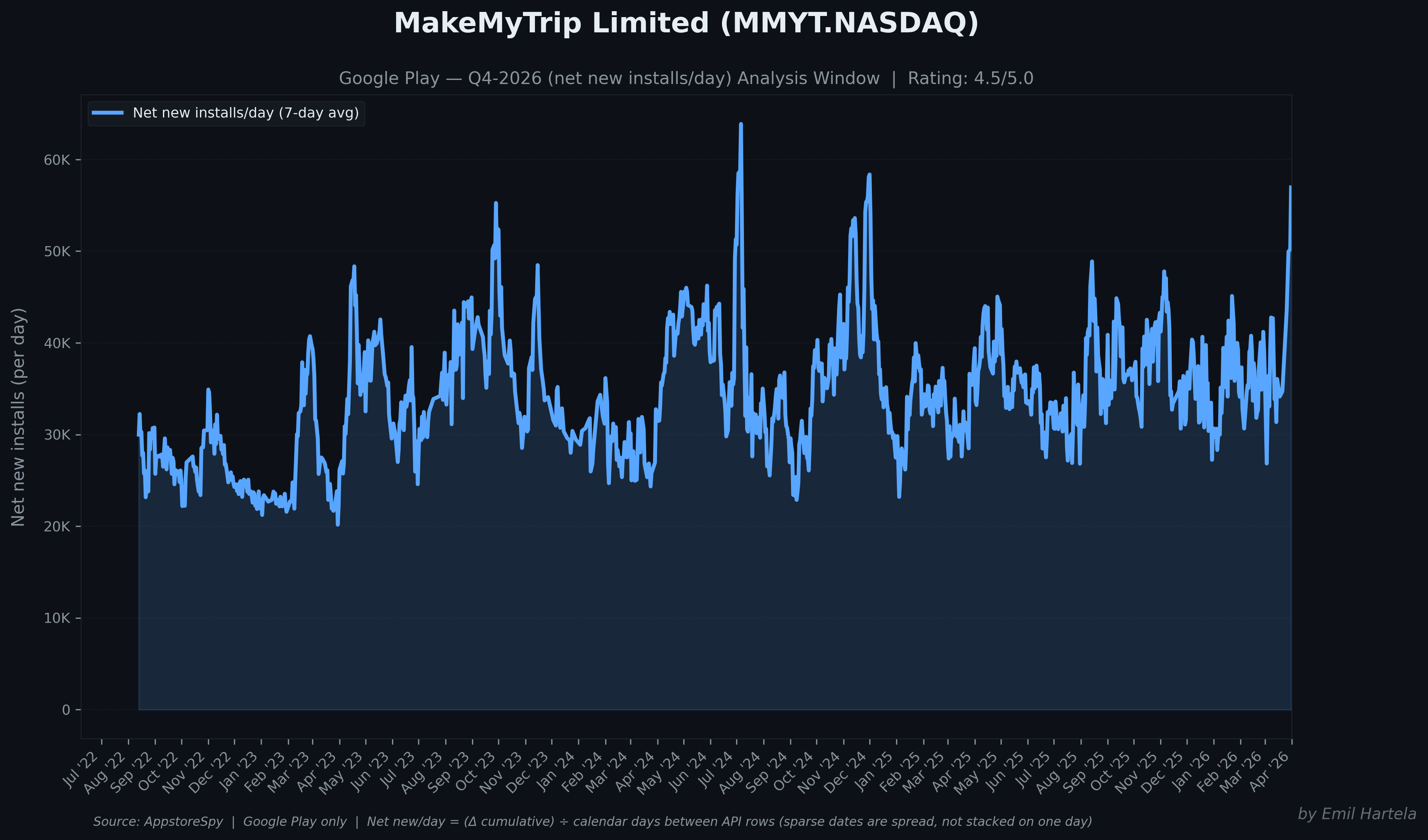Click the 10K y-axis tick label
1428x840 pixels.
click(x=57, y=618)
